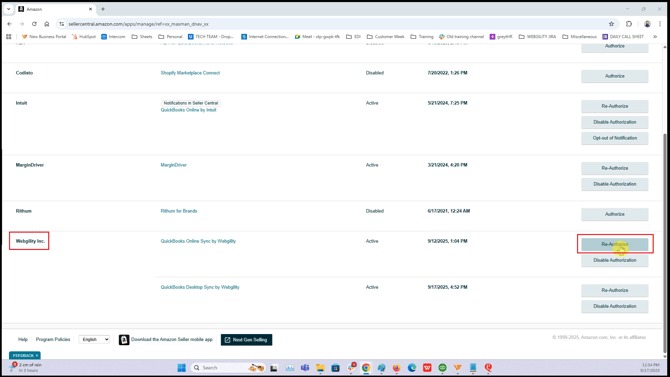Open the EDI bookmark folder
The width and height of the screenshot is (670, 377).
coord(354,37)
